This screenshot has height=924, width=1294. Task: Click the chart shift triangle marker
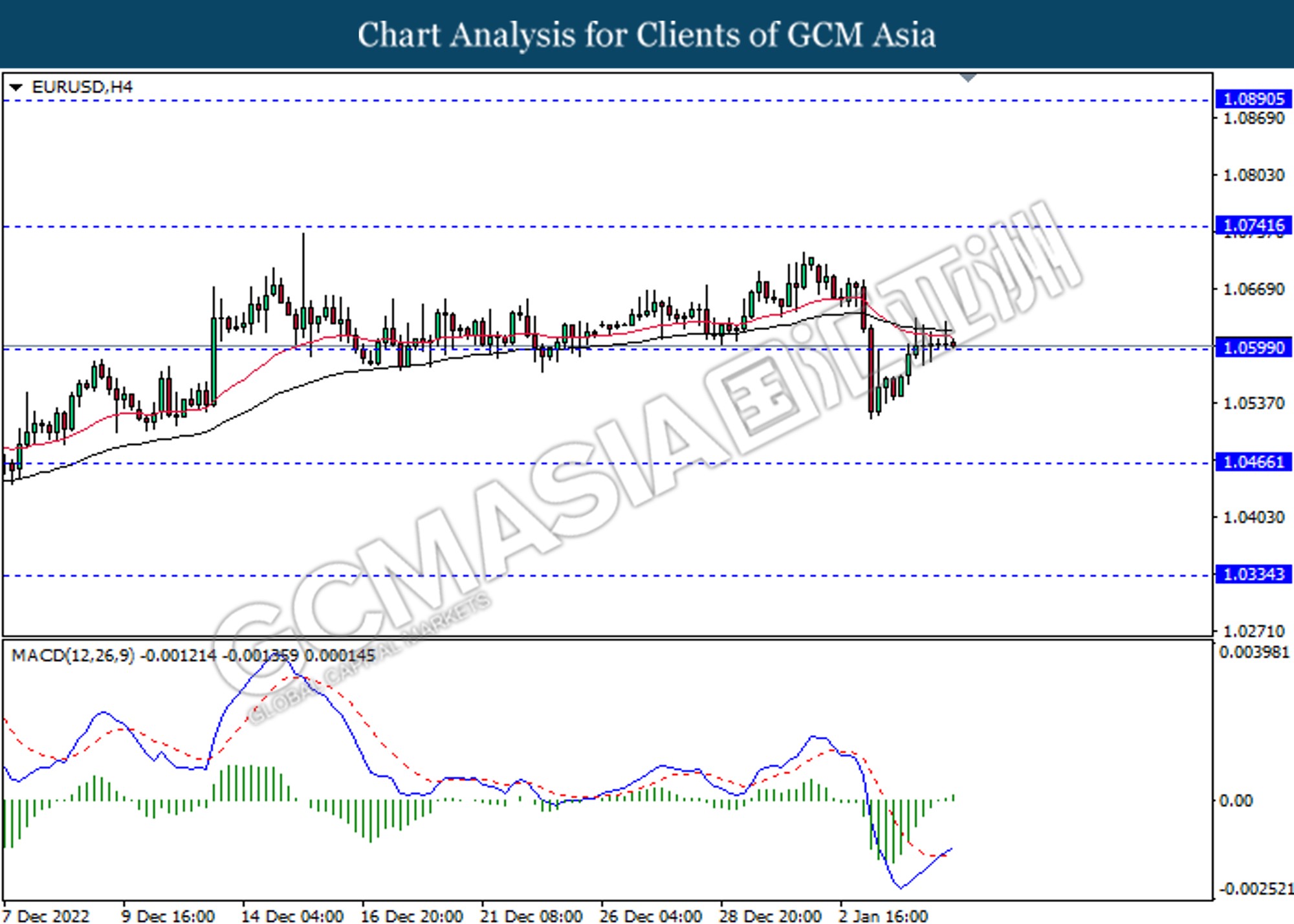coord(968,78)
